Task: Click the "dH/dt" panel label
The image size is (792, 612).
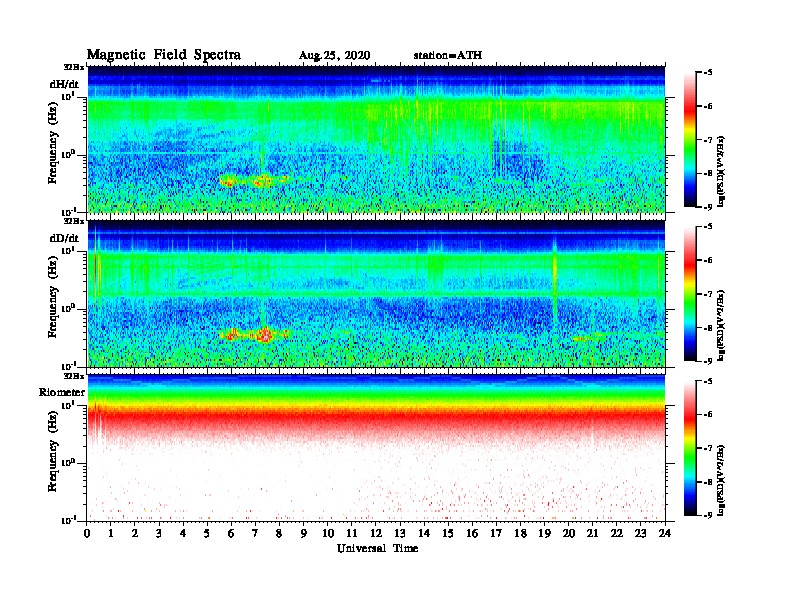Action: pos(64,84)
